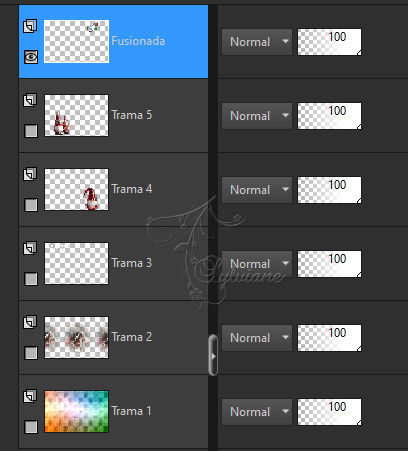Click the Trama 4 gnome layer thumbnail
The height and width of the screenshot is (451, 408).
click(76, 189)
